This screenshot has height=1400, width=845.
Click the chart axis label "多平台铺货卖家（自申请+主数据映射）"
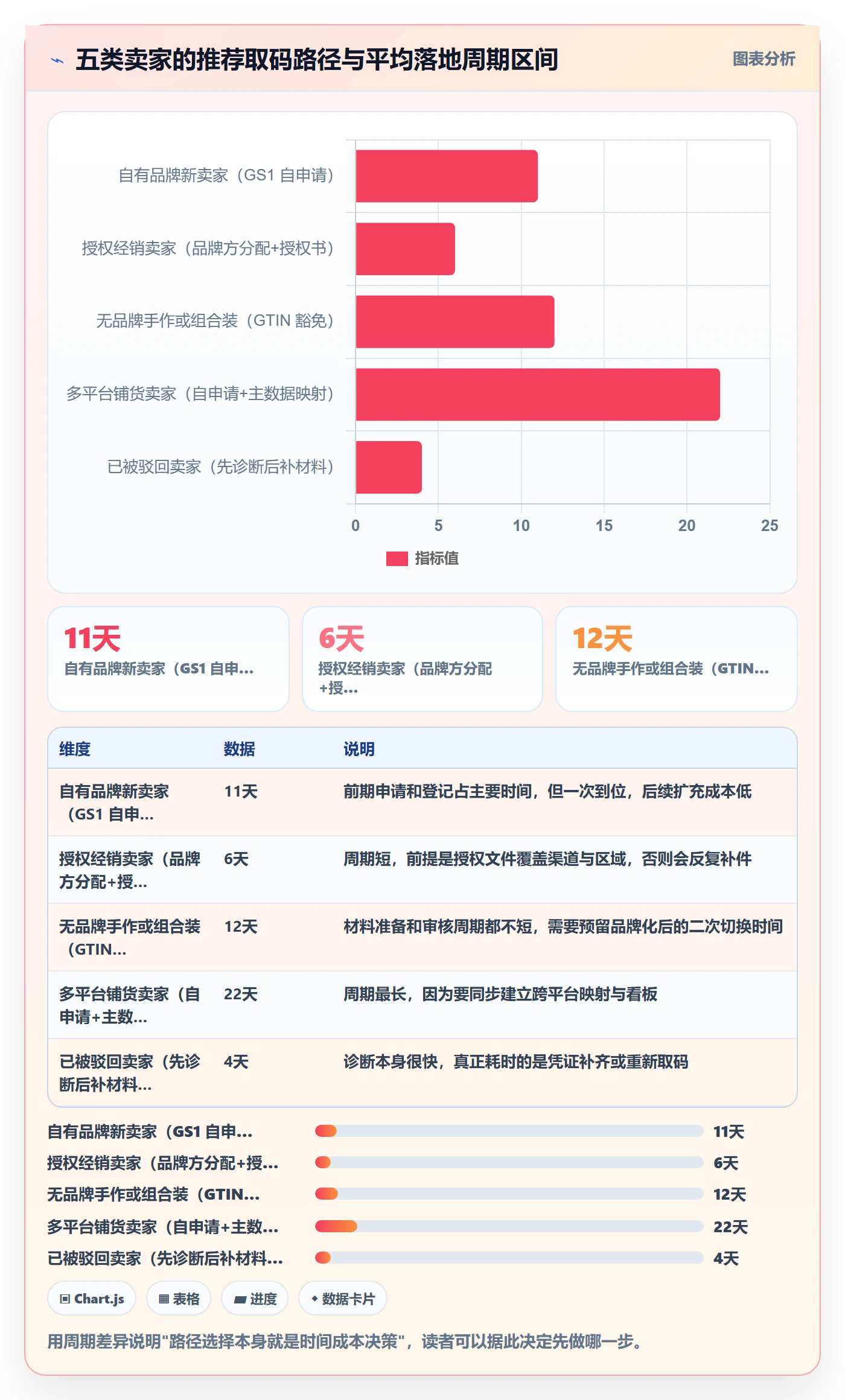200,394
